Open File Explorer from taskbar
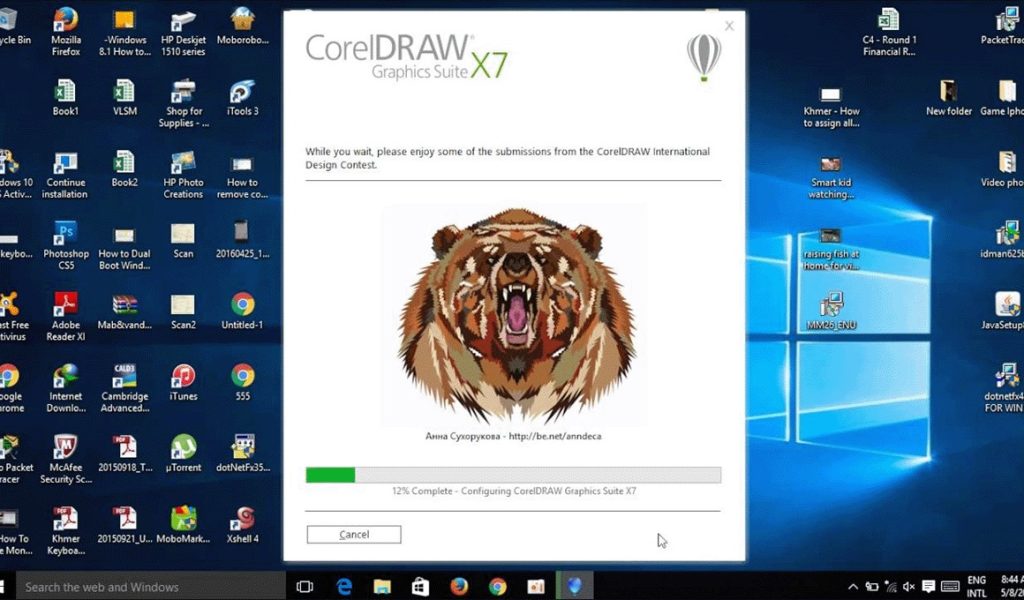 [x=382, y=586]
